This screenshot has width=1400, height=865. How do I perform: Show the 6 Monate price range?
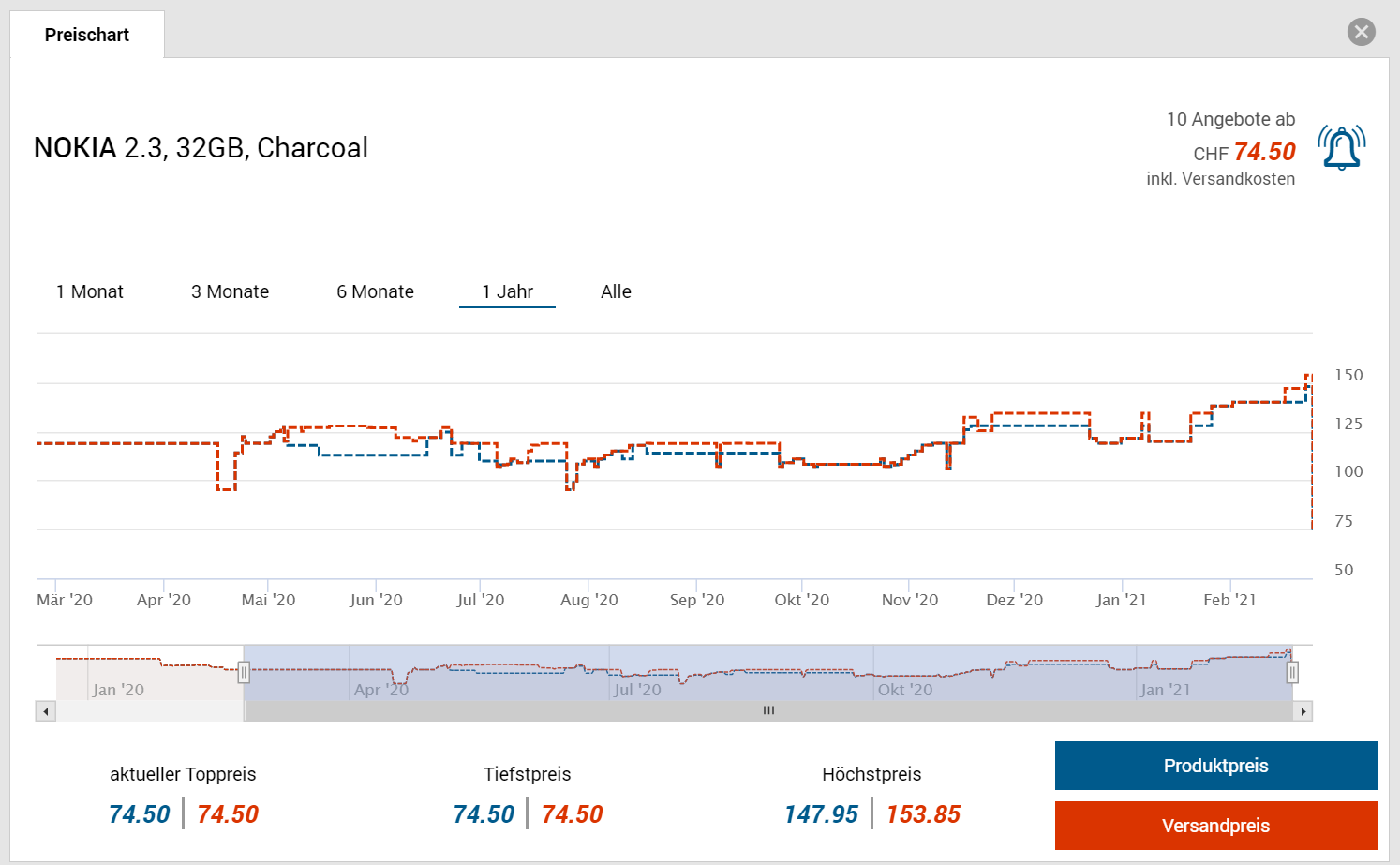click(x=375, y=291)
